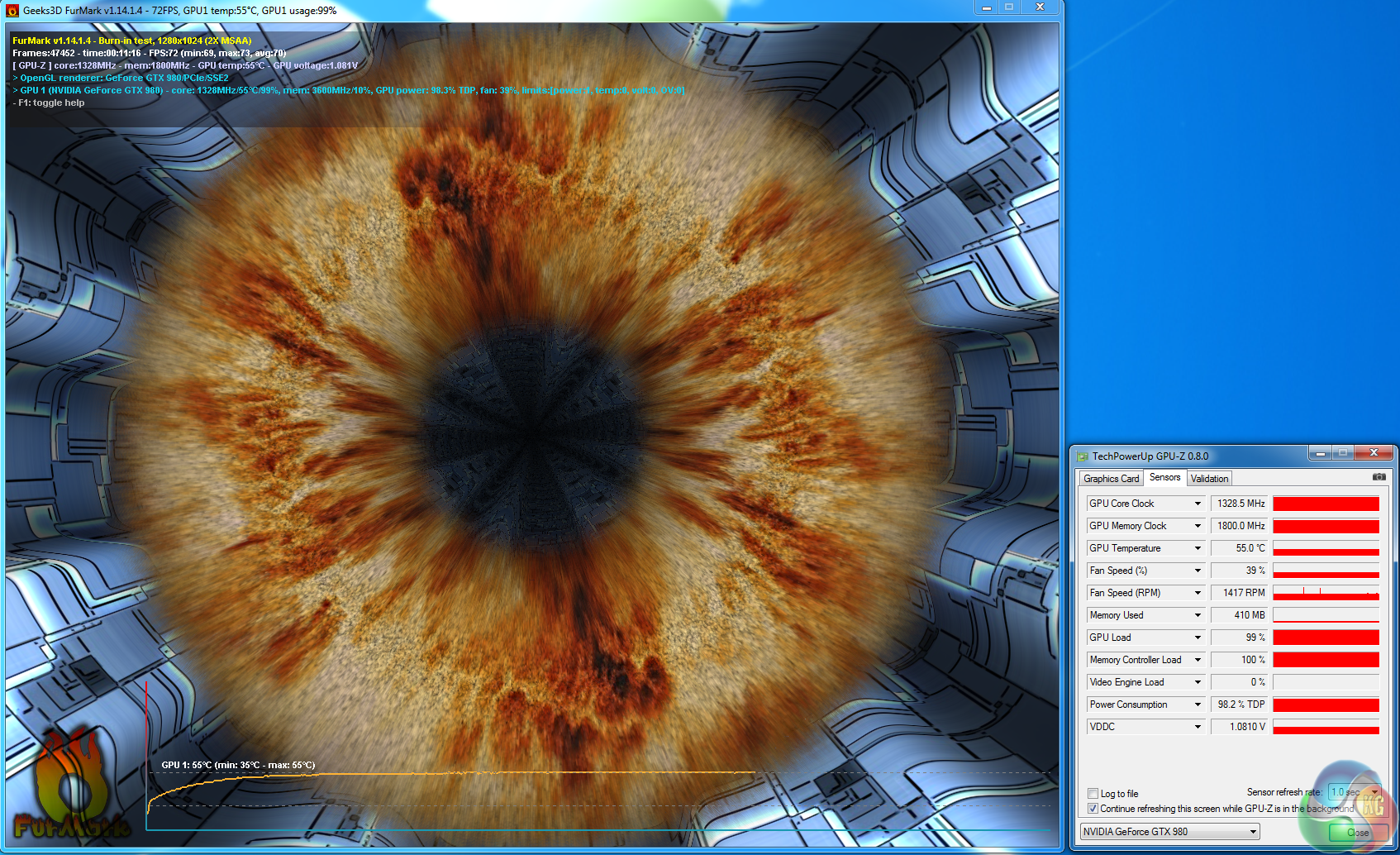Viewport: 1400px width, 855px height.
Task: Click the GPU 1 temperature min/max graph label
Action: click(x=238, y=765)
